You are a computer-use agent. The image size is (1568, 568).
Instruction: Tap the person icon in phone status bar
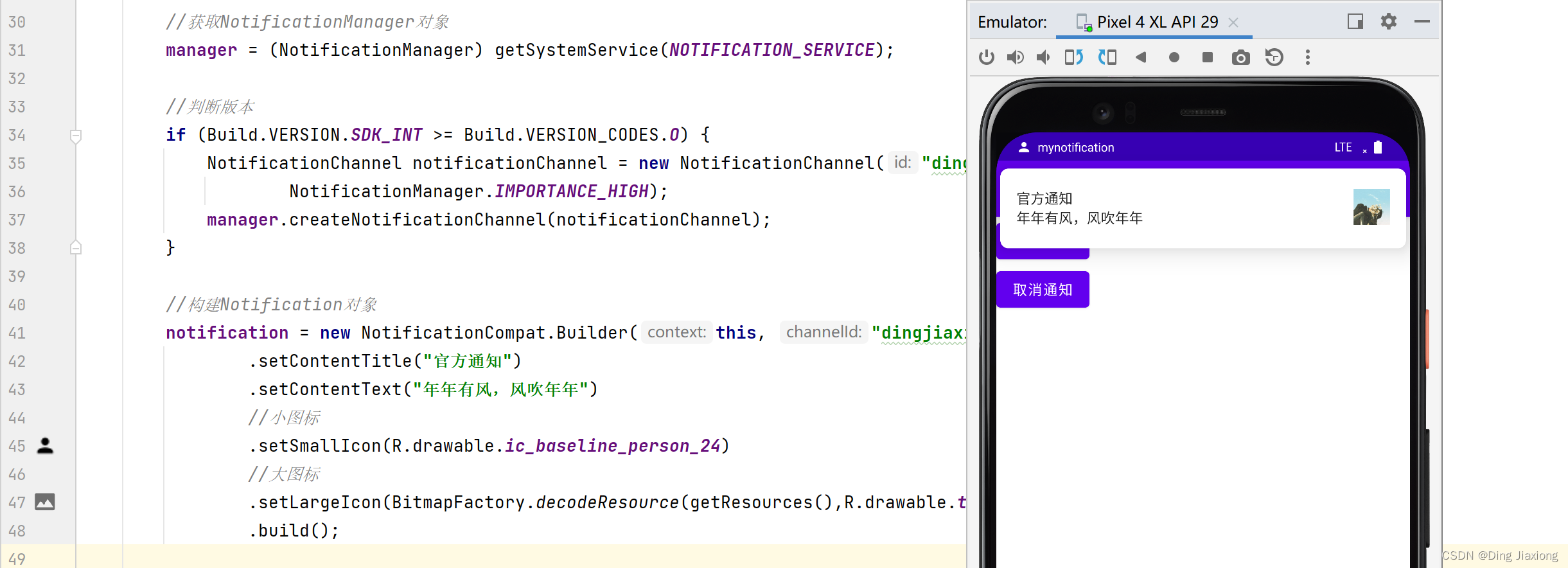tap(1024, 148)
